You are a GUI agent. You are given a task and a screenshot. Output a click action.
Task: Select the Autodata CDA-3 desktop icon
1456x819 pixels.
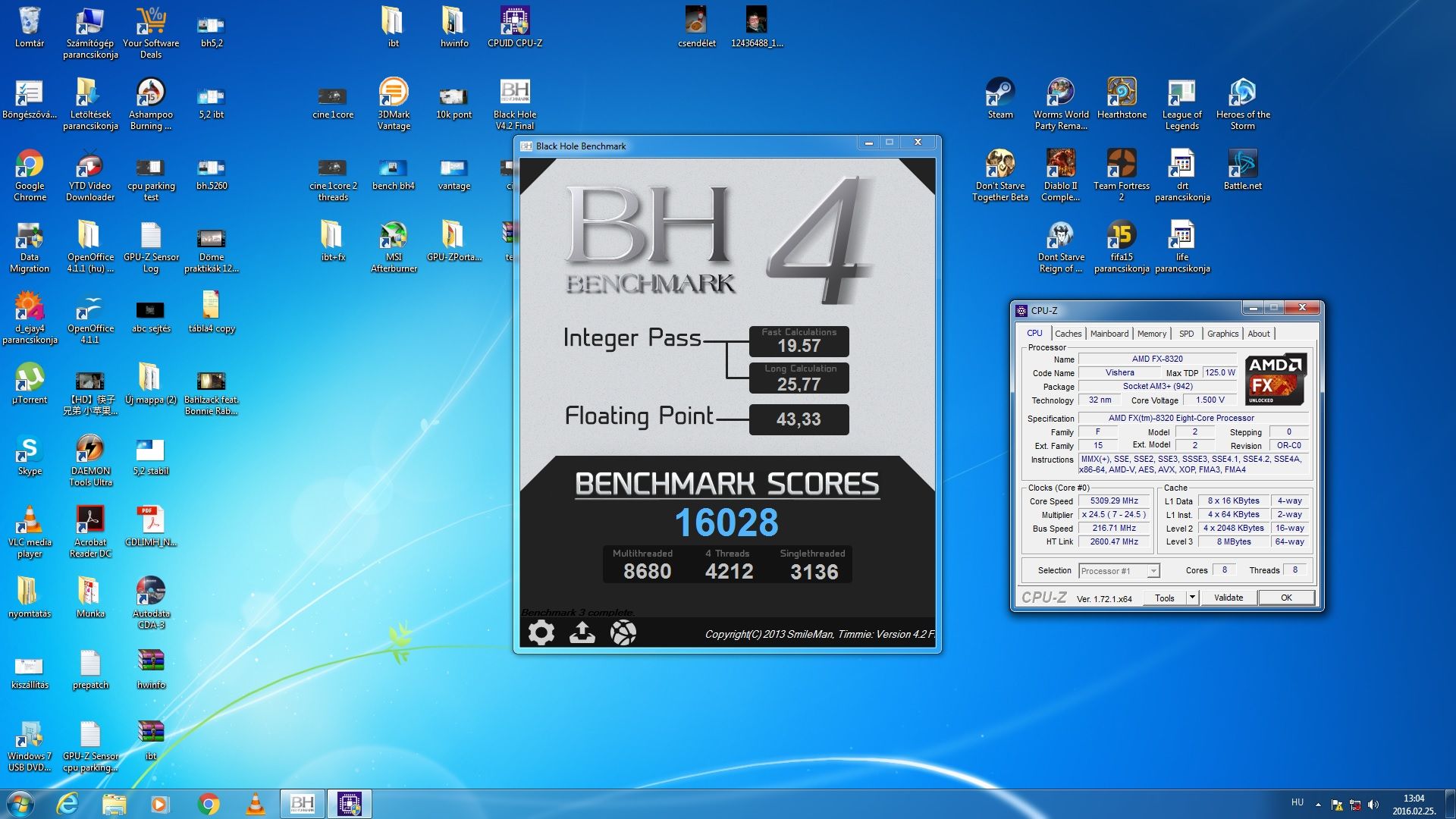(151, 603)
